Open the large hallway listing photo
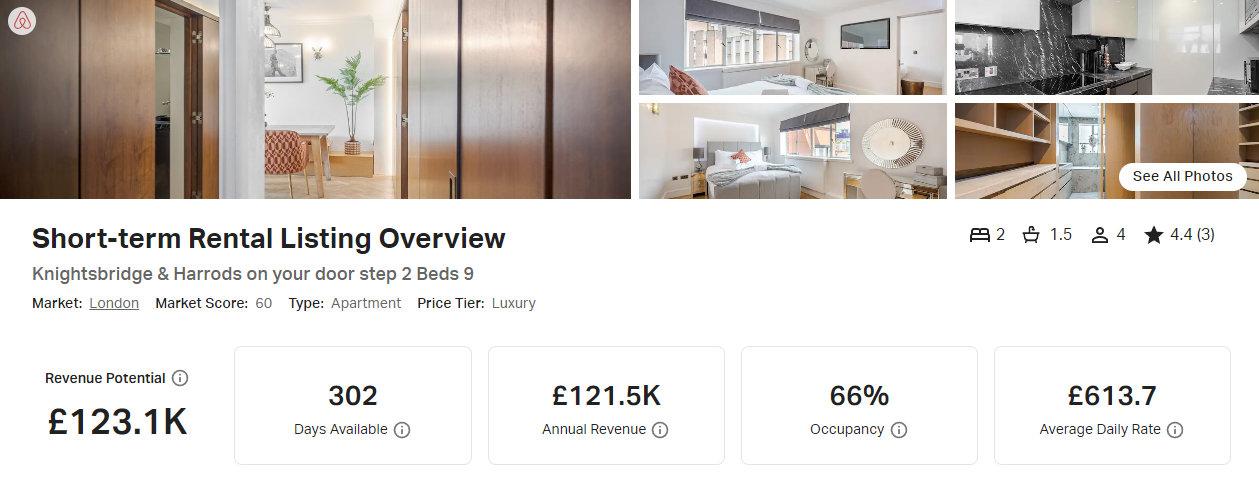1259x496 pixels. click(x=315, y=99)
